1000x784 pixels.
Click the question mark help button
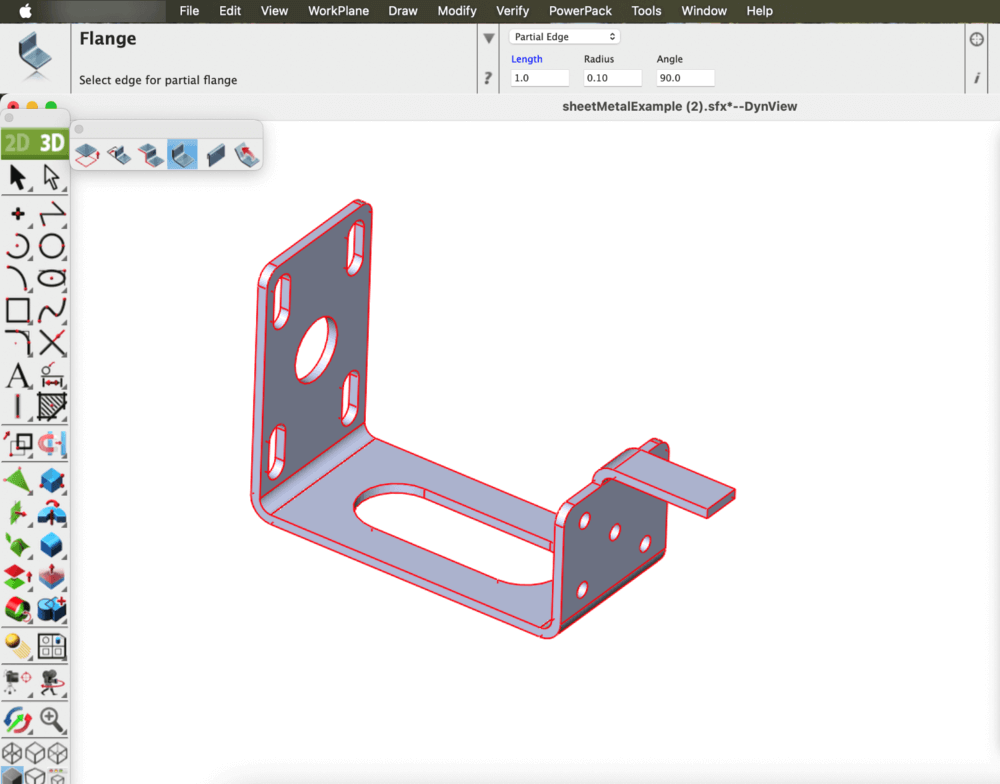pyautogui.click(x=488, y=78)
